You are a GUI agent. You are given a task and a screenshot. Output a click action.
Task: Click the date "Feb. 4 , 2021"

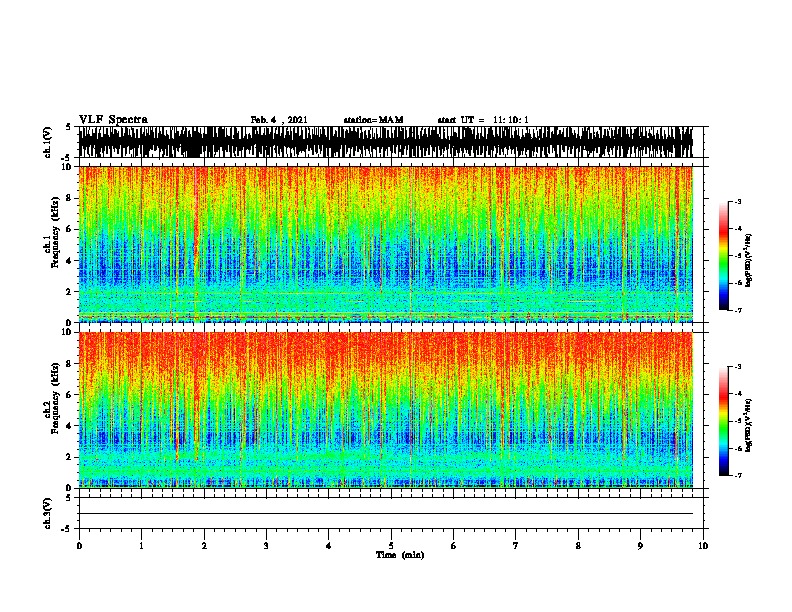tap(279, 120)
